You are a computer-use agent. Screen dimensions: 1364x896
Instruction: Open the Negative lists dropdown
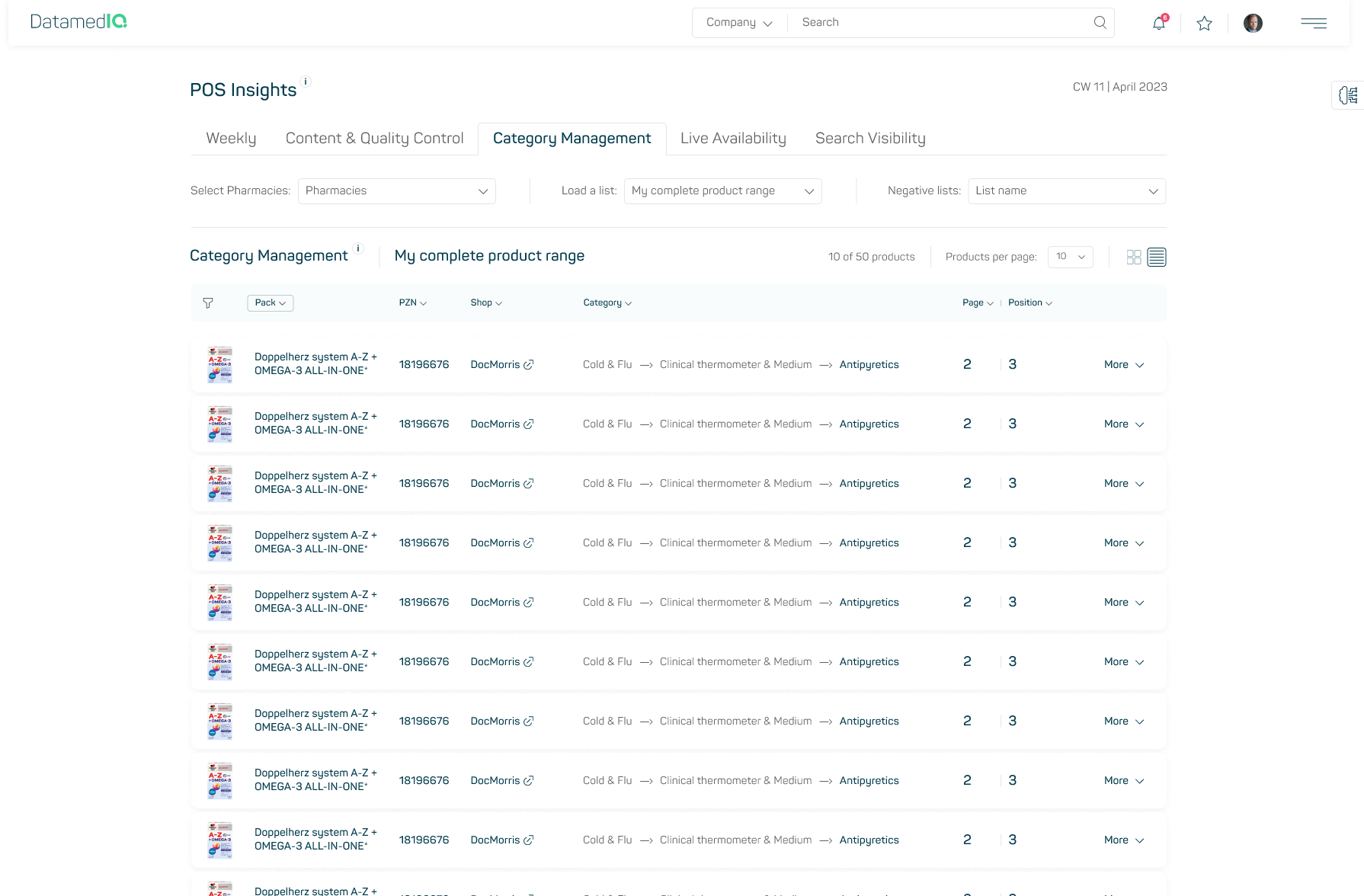click(1067, 191)
